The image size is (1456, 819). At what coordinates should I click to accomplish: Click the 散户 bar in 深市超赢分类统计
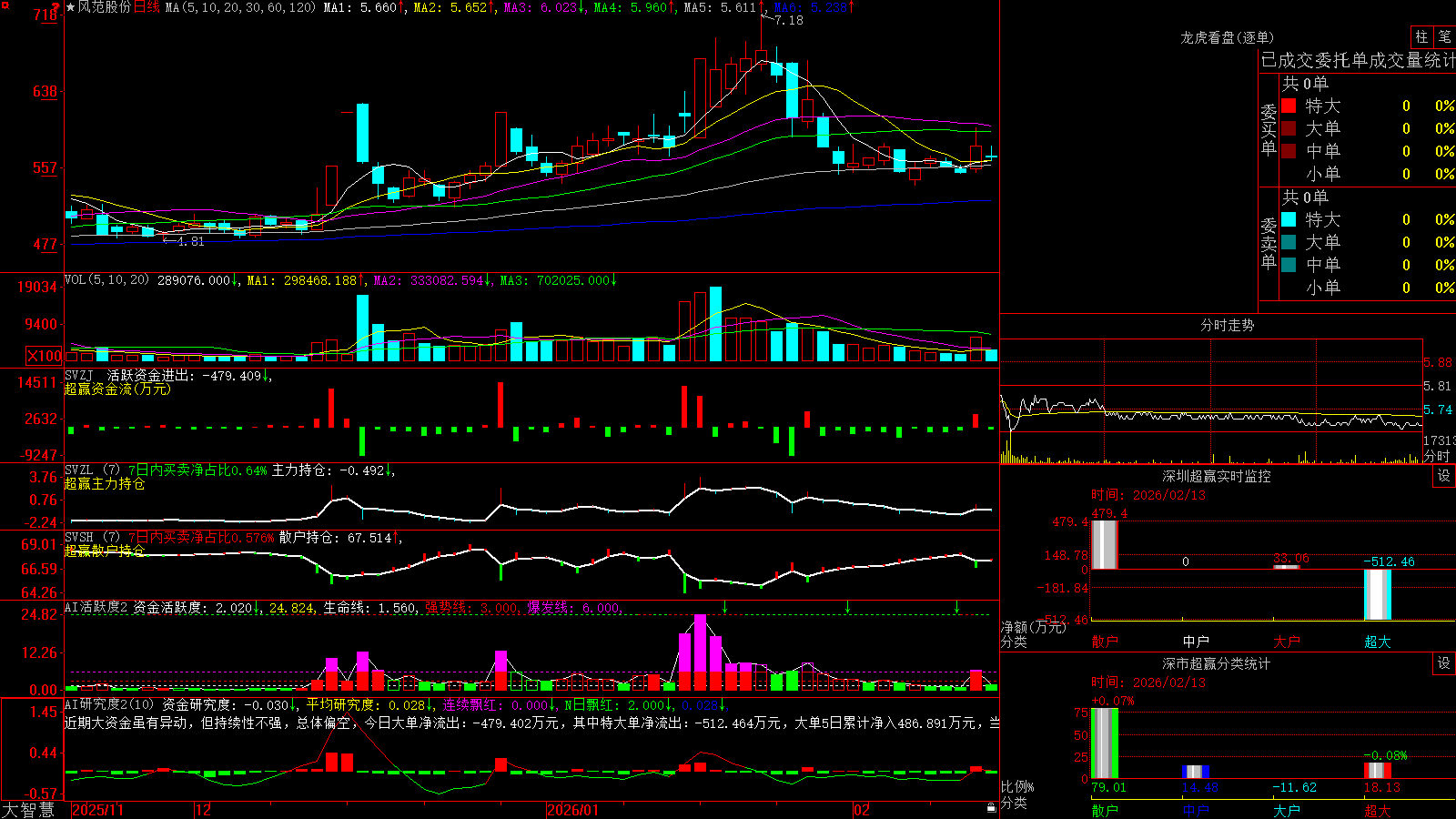1105,743
